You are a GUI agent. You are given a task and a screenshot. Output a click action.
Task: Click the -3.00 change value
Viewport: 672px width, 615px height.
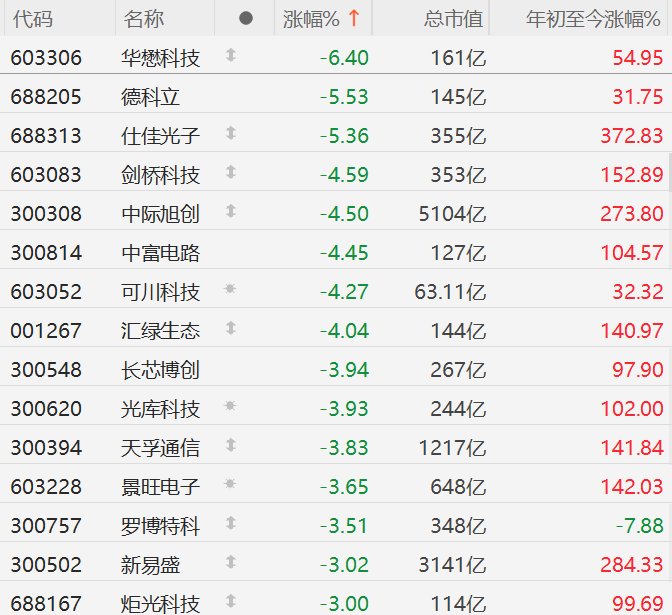[344, 604]
